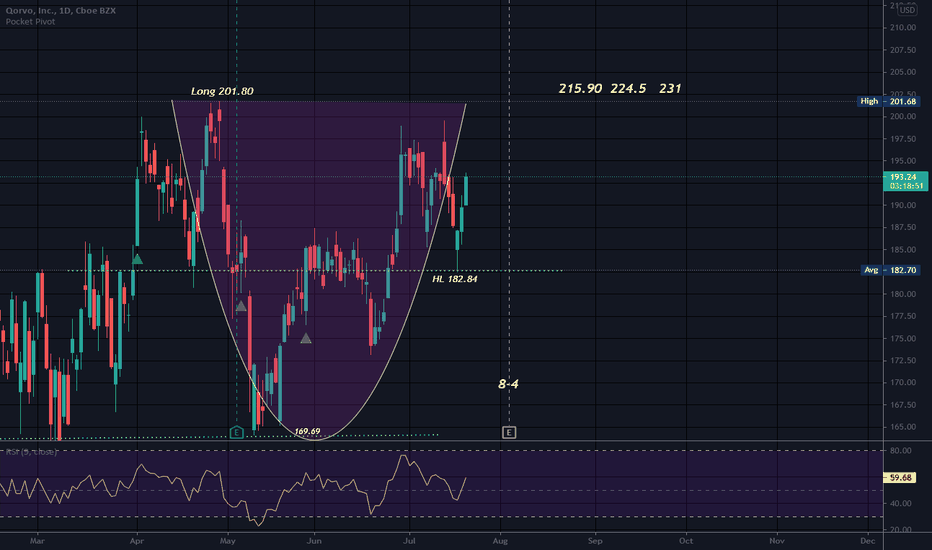Click the 200.00 level on price scale
Image resolution: width=932 pixels, height=550 pixels.
(902, 117)
